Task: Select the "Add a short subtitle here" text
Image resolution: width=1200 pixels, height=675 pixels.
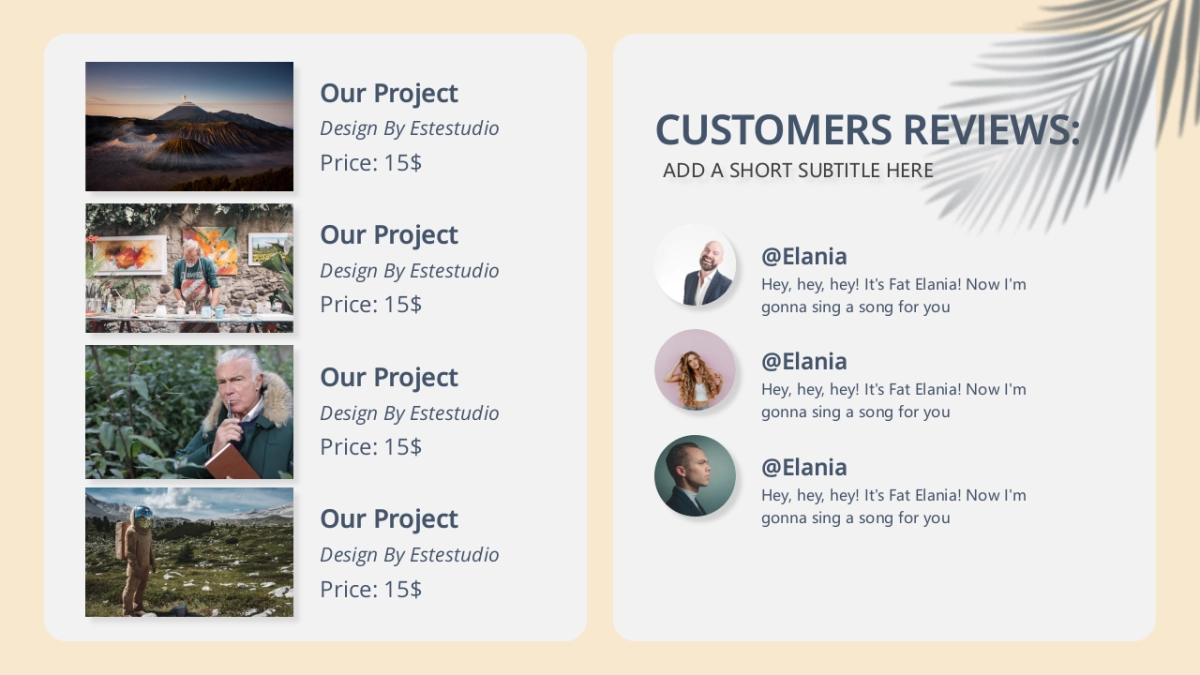Action: [797, 170]
